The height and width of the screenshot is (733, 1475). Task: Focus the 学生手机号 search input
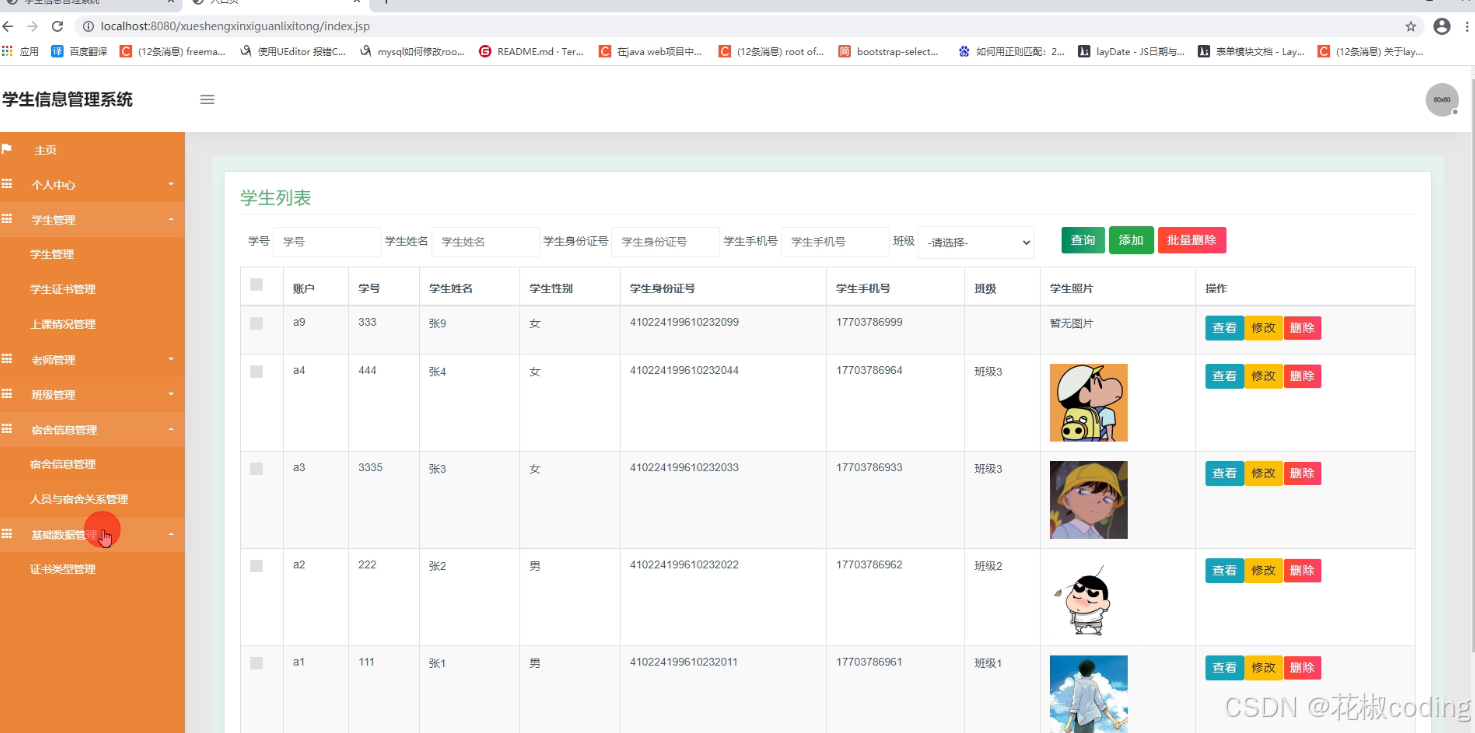pos(835,242)
